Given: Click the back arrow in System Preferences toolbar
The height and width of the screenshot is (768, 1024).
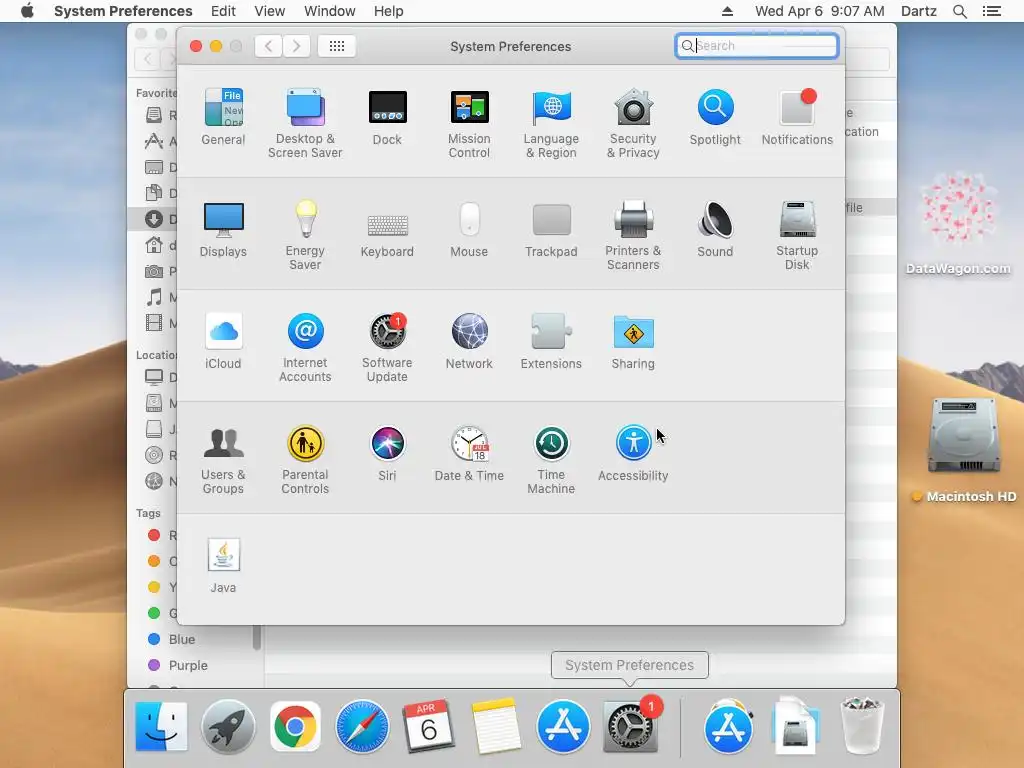Looking at the screenshot, I should pyautogui.click(x=268, y=46).
